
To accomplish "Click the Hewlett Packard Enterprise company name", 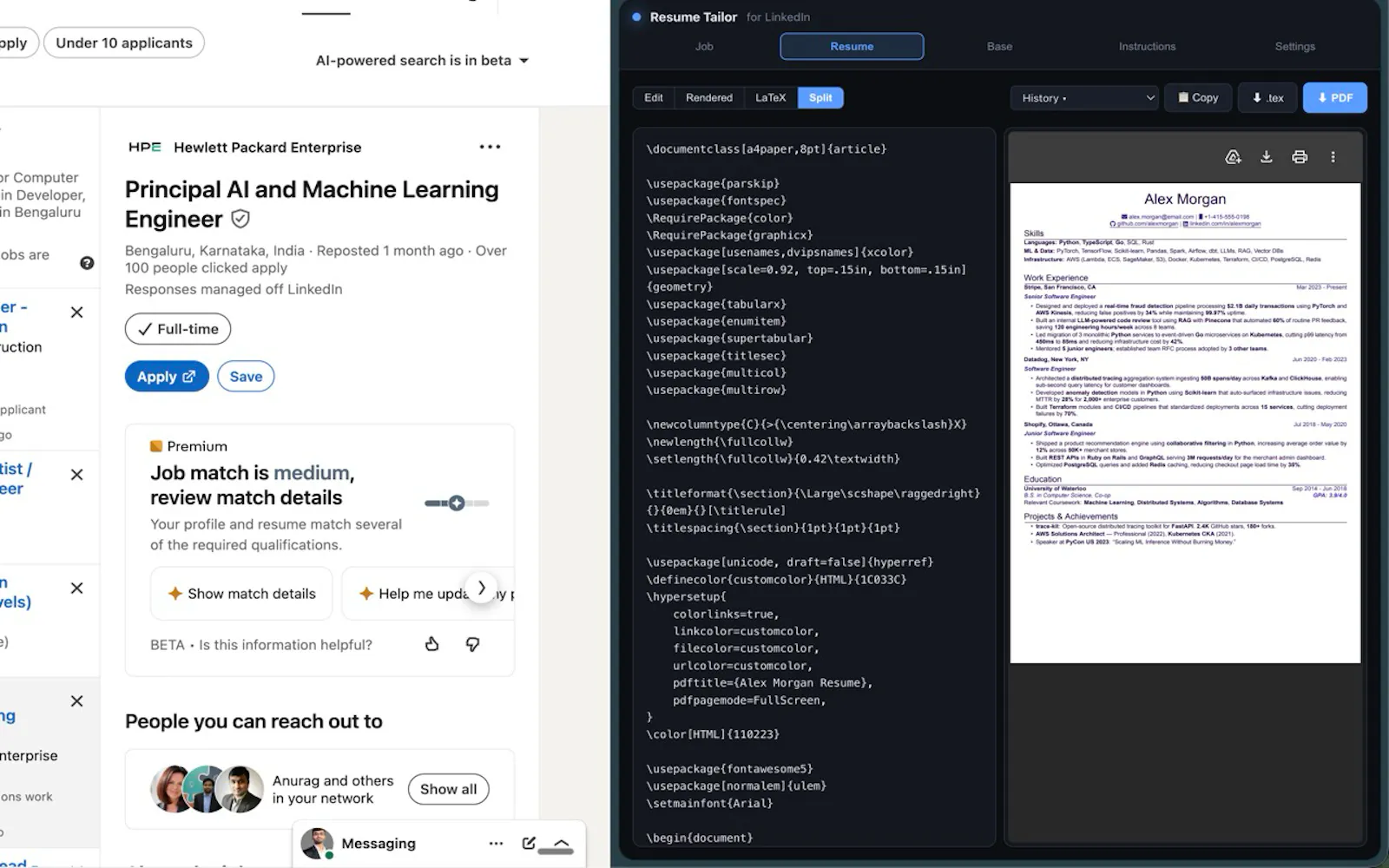I will pos(267,148).
